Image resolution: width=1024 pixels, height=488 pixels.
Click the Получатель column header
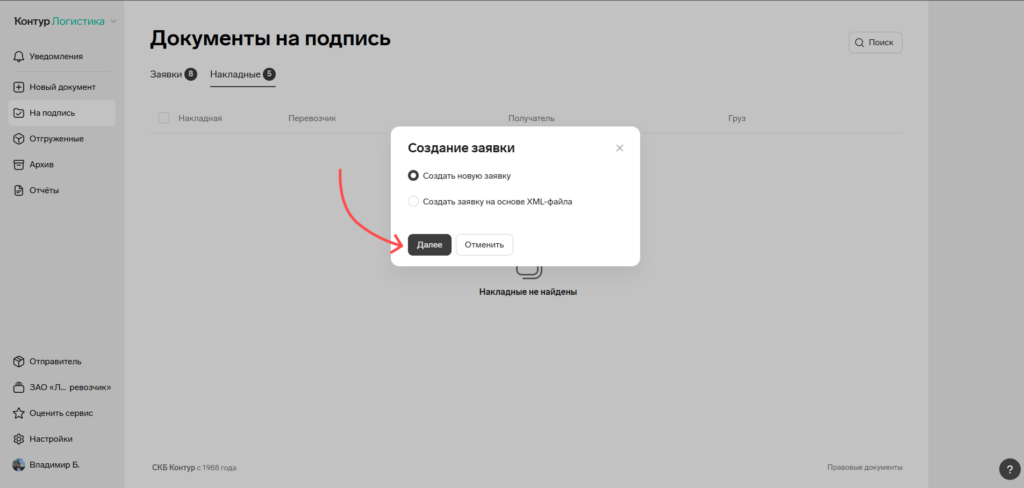tap(532, 118)
